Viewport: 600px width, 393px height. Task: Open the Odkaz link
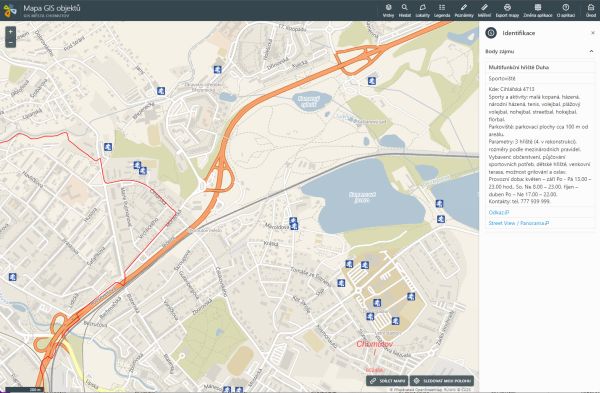(x=499, y=212)
